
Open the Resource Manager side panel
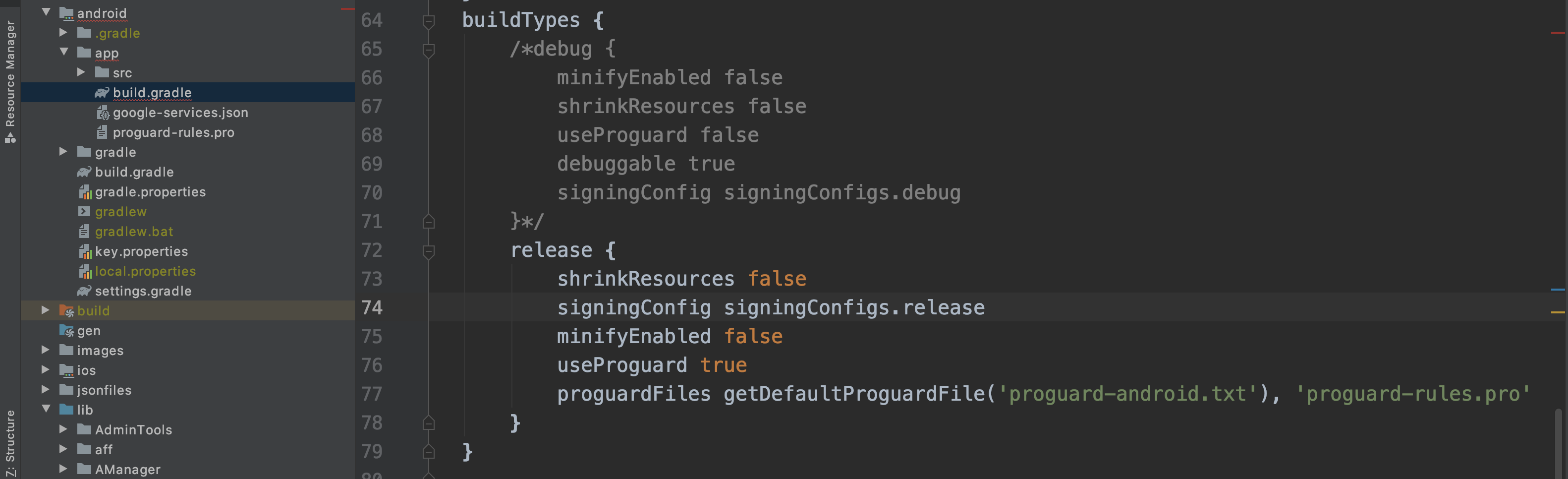coord(10,79)
